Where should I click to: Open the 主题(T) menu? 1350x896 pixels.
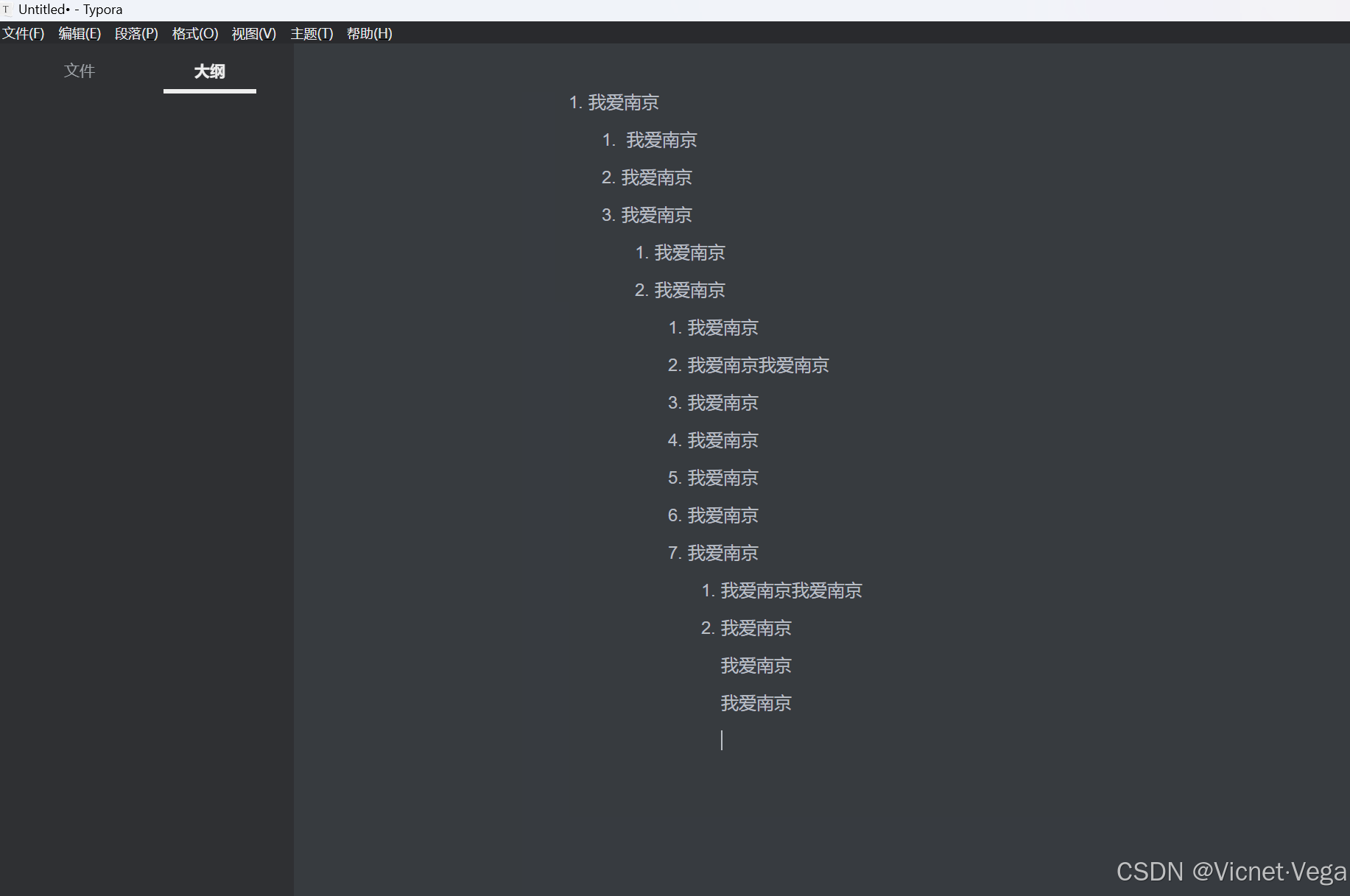pyautogui.click(x=312, y=34)
